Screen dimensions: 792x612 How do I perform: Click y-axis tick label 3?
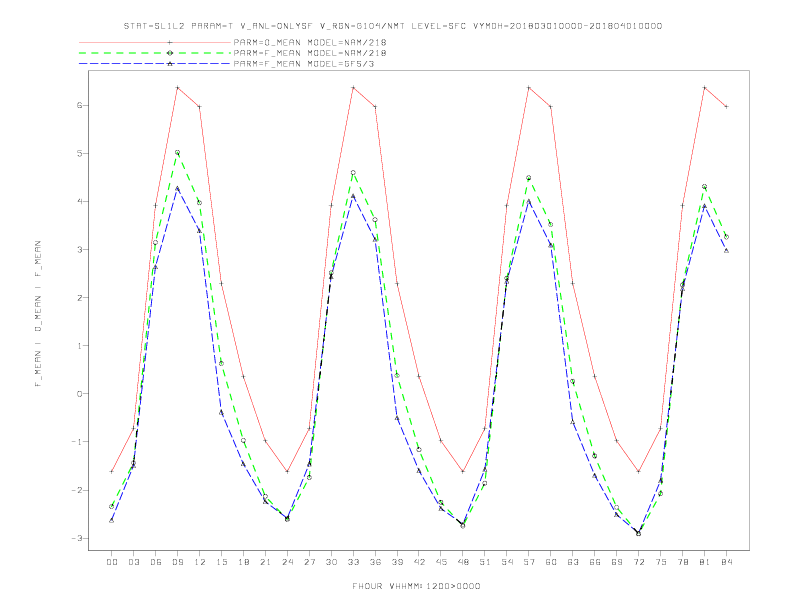point(79,249)
